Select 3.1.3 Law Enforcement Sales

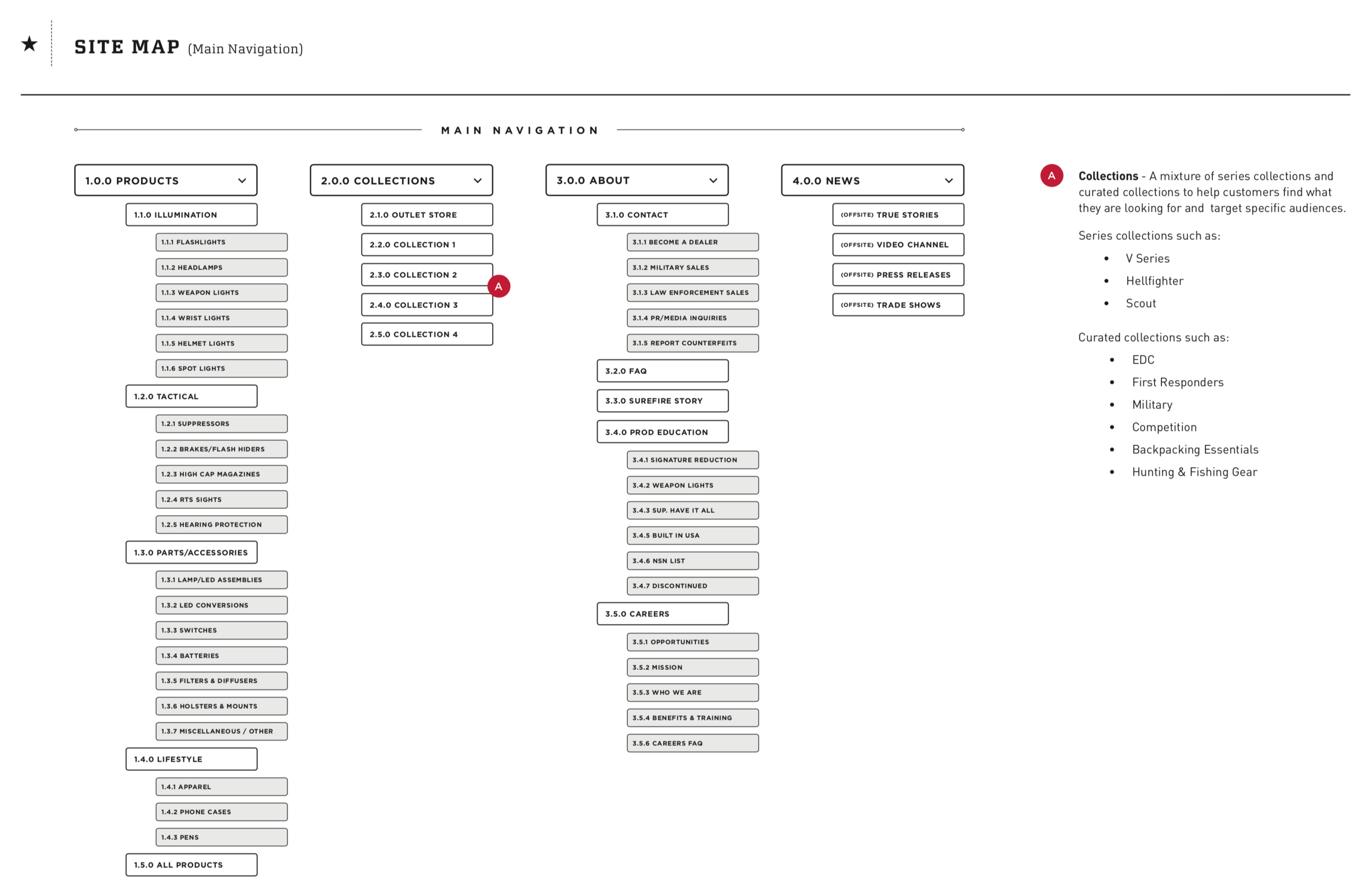693,293
